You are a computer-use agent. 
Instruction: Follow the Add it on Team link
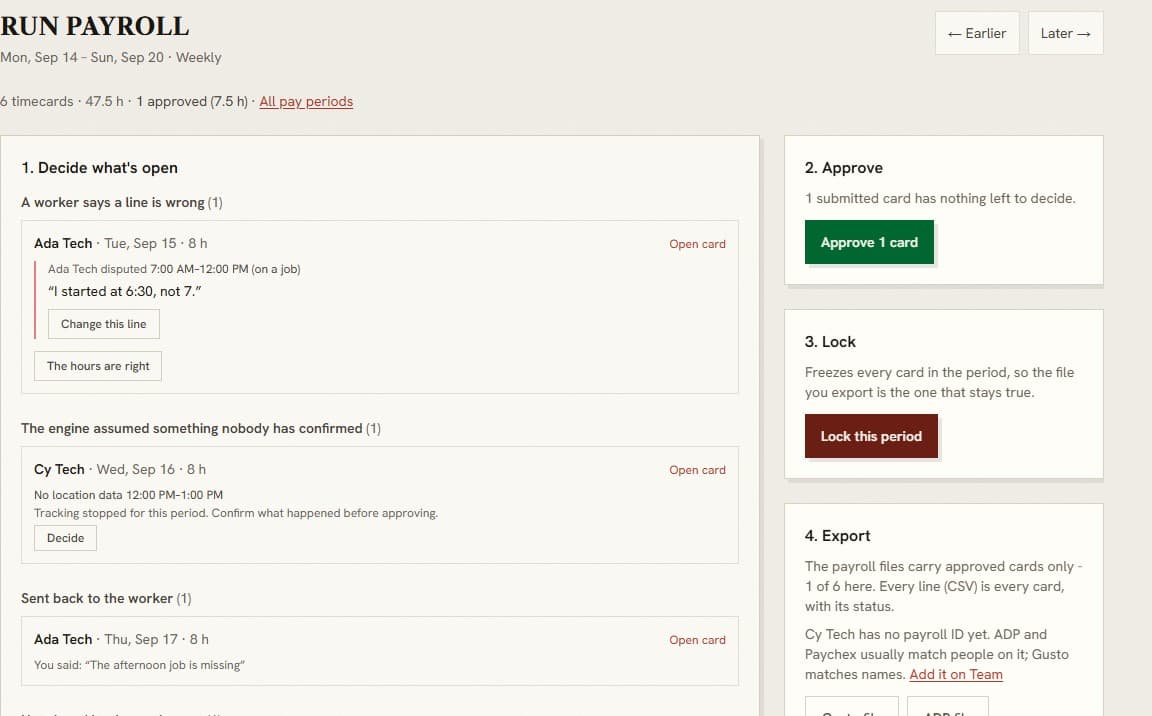956,674
